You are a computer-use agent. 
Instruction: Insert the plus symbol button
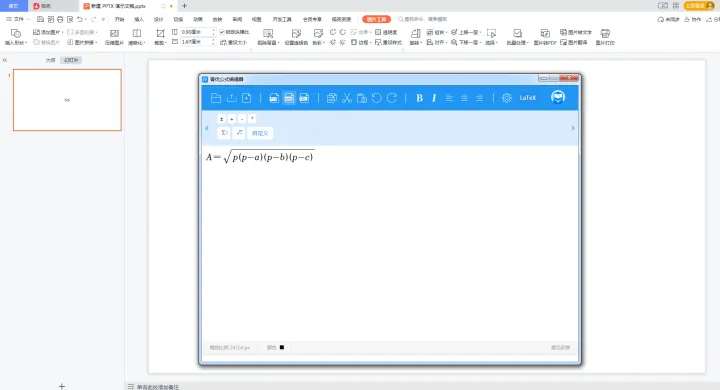pyautogui.click(x=232, y=119)
